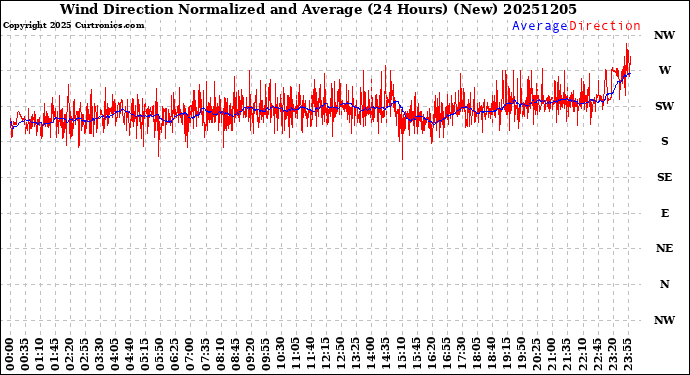The image size is (690, 375).
Task: Click the 03:30 time label
Action: (100, 354)
